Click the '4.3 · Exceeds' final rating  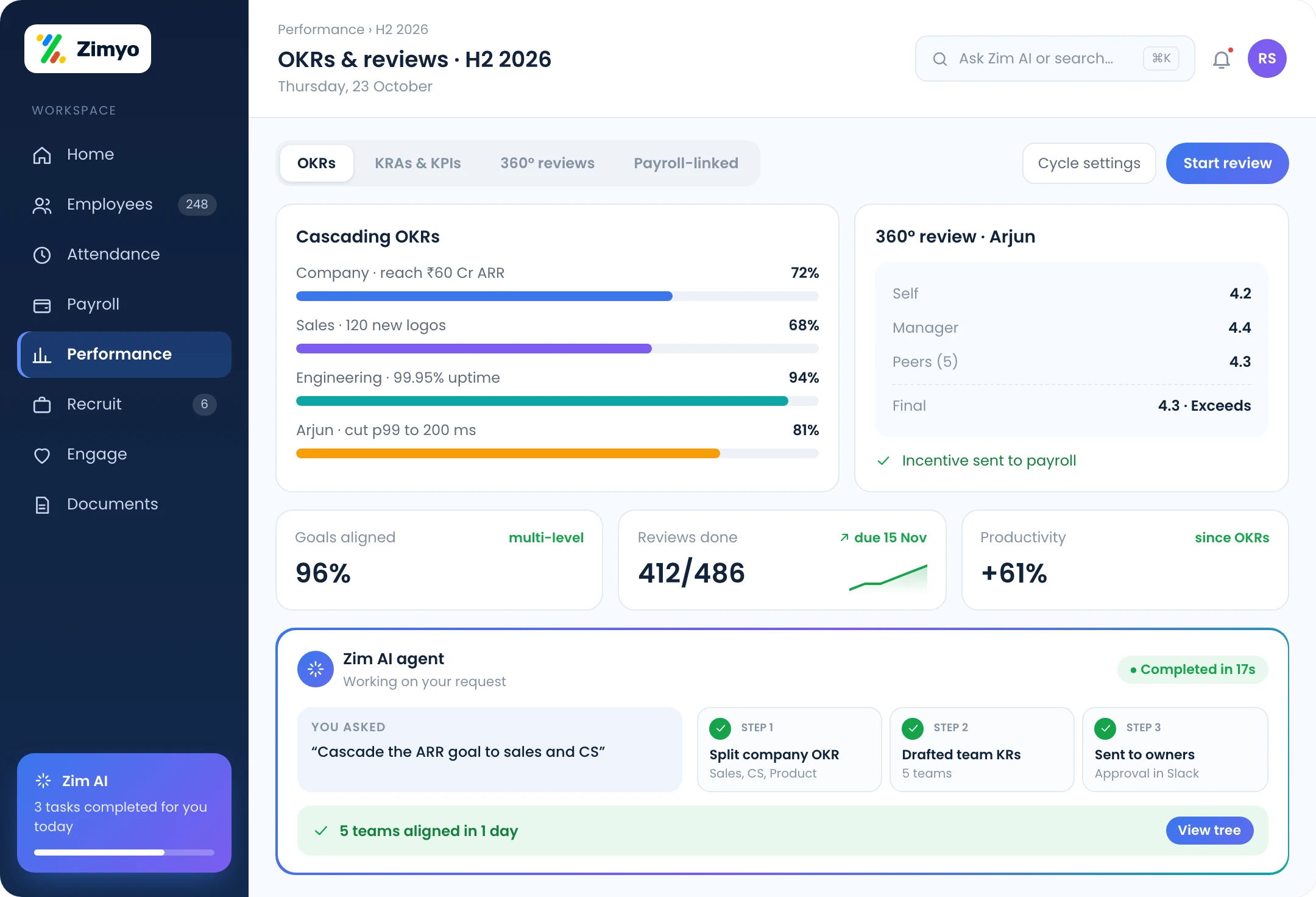(1204, 406)
